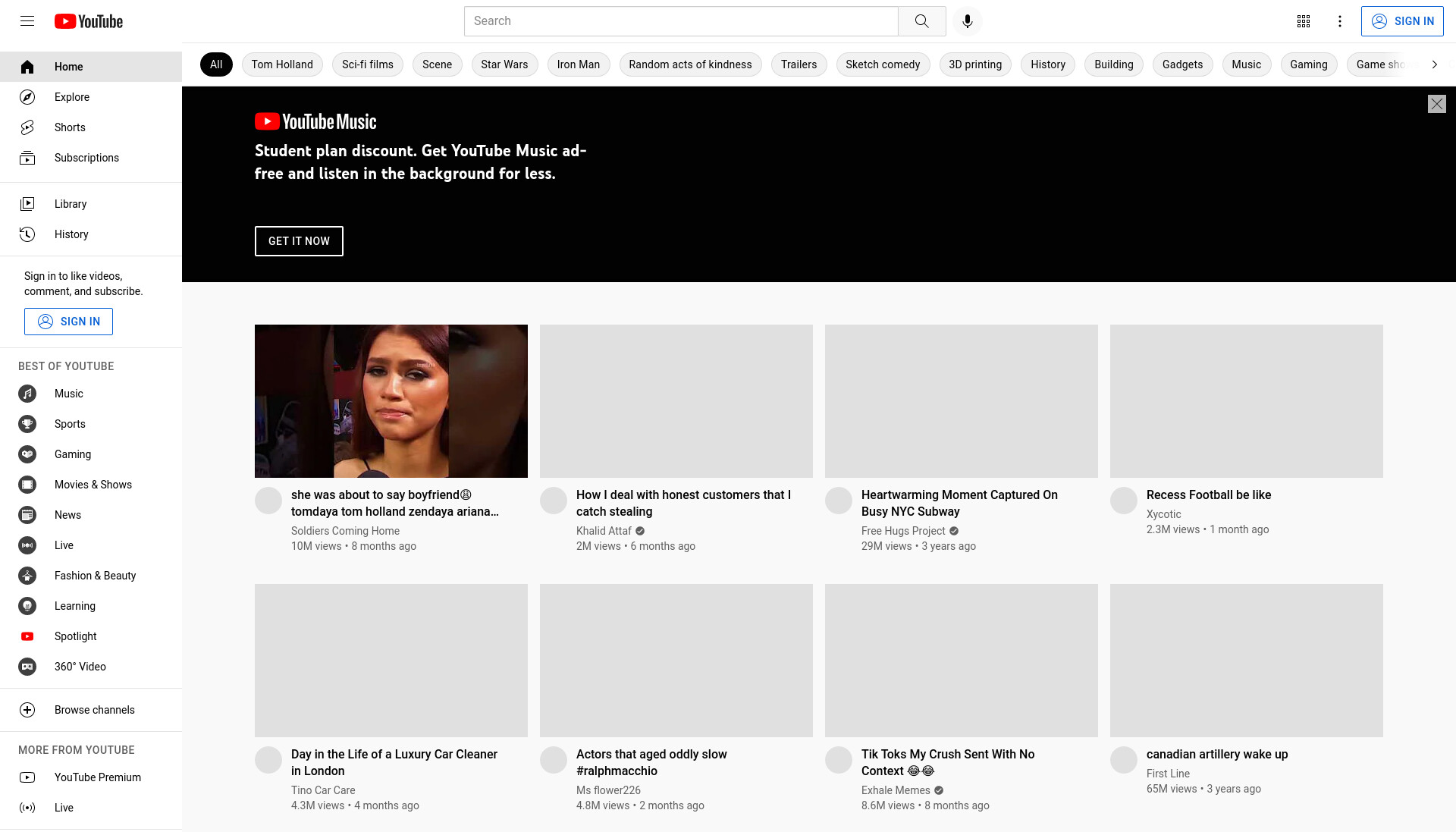Open the YouTube apps grid icon
Screen dimensions: 1456x832
tap(1304, 21)
